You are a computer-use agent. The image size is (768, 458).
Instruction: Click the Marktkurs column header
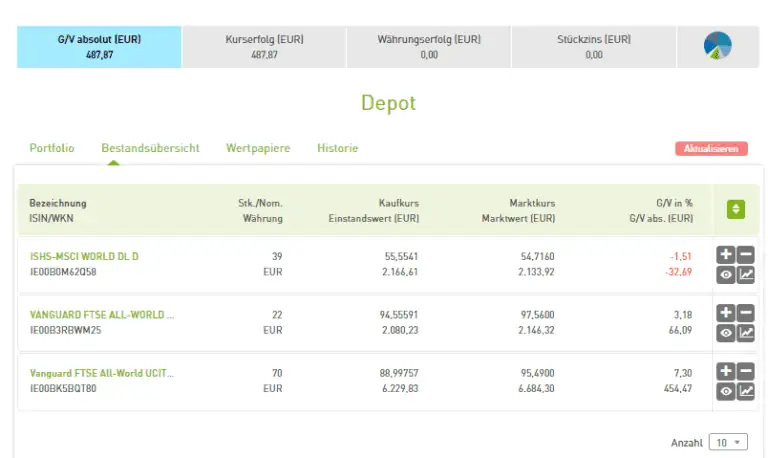tap(532, 203)
